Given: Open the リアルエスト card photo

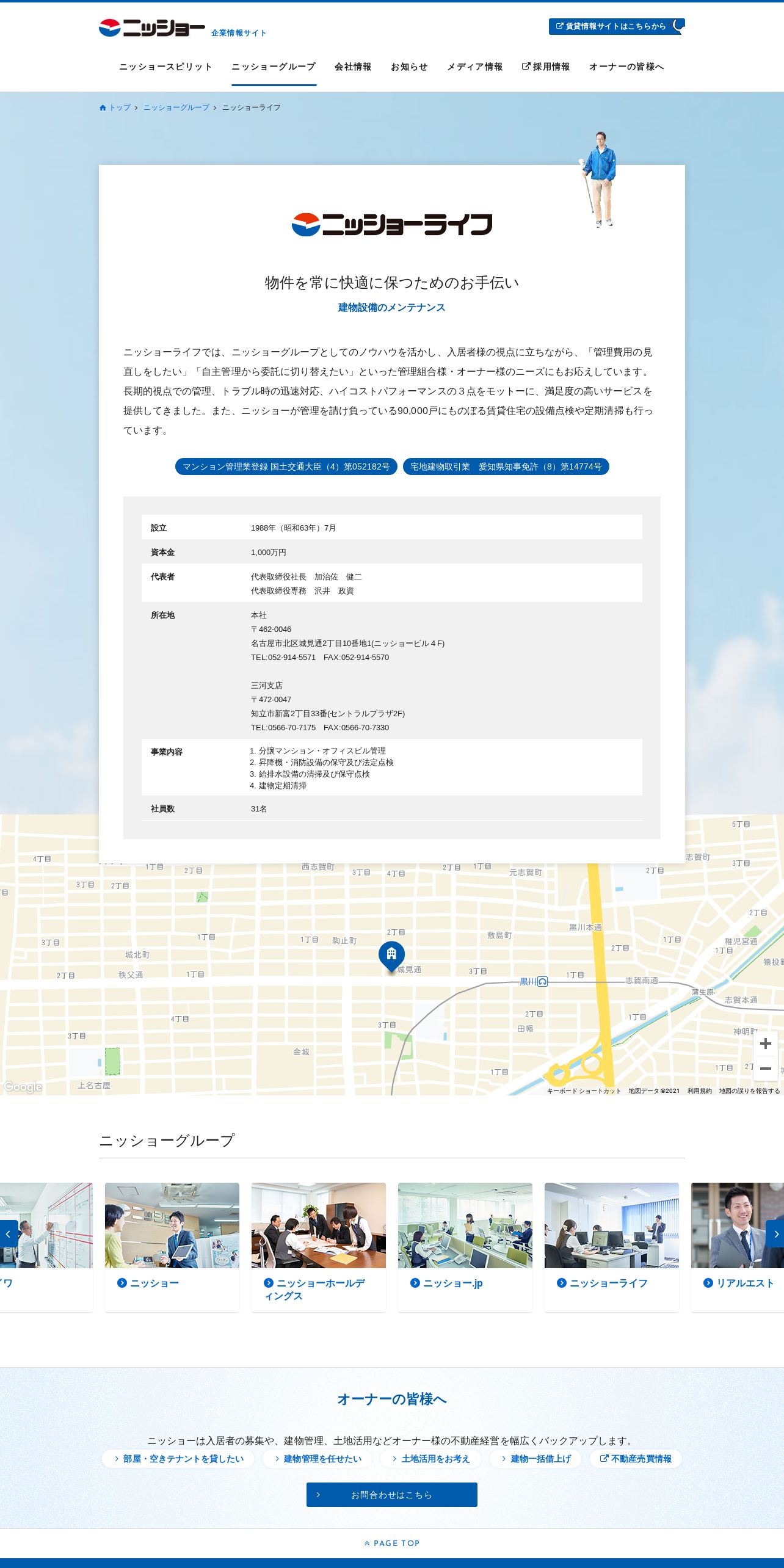Looking at the screenshot, I should click(738, 1225).
